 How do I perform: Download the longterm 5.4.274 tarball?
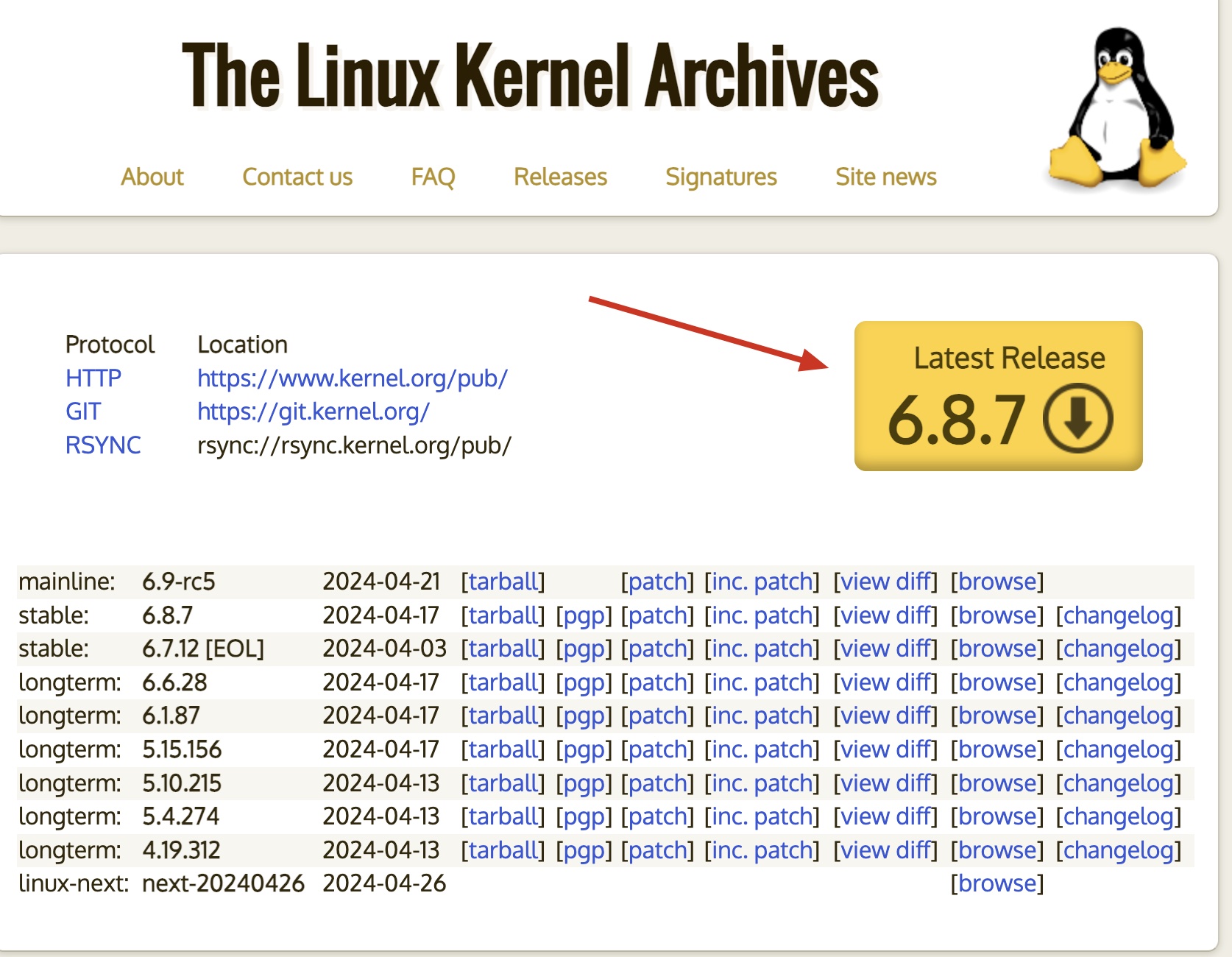503,816
